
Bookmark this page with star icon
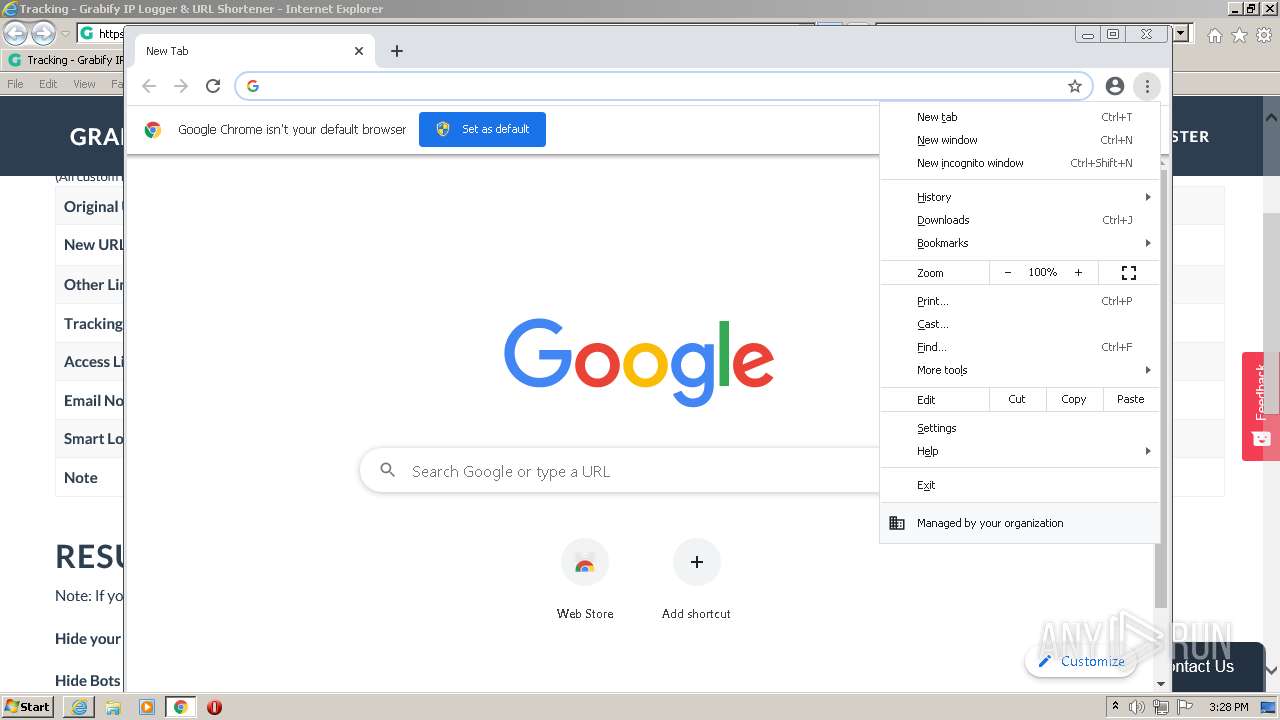pos(1075,86)
